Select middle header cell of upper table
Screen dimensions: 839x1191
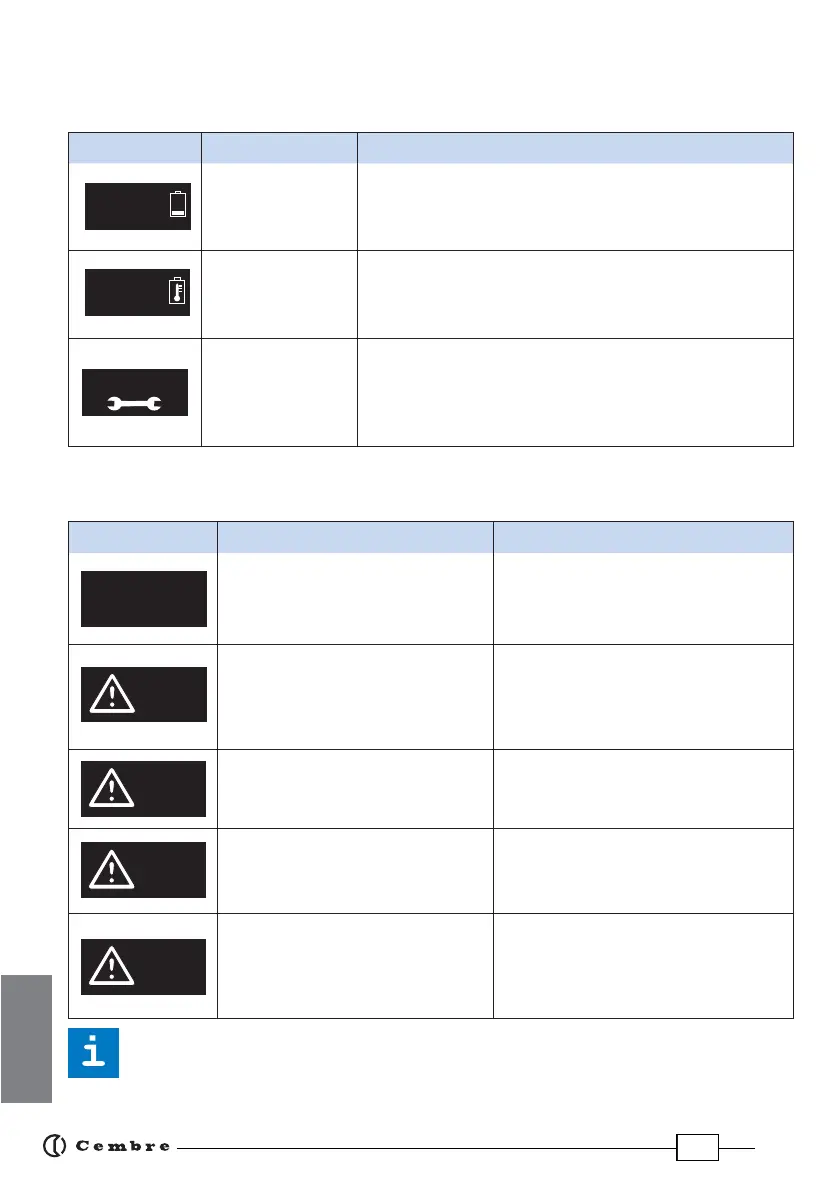tap(279, 147)
